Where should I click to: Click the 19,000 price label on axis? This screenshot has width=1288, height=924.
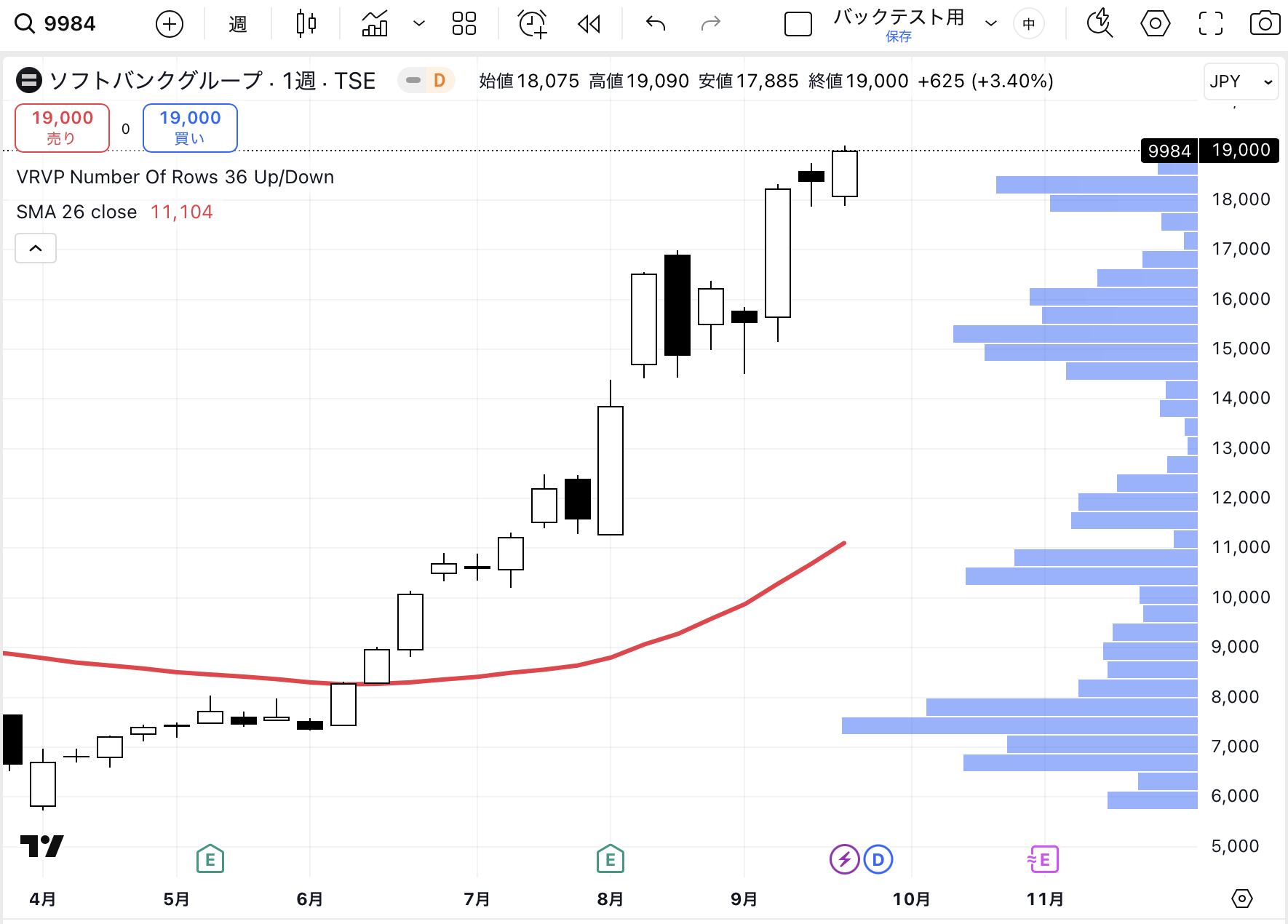click(1240, 151)
